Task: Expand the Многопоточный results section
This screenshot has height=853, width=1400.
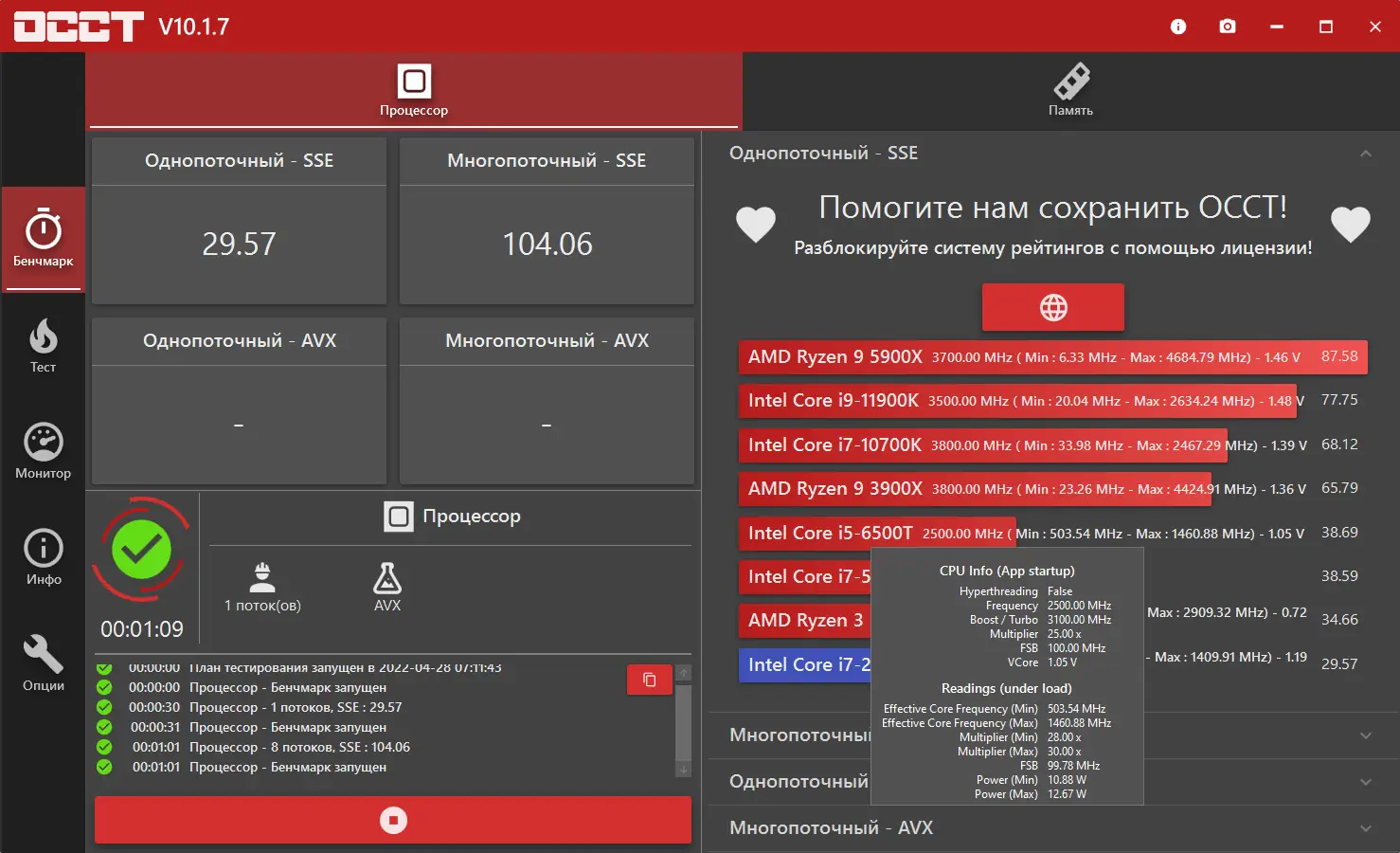Action: [x=1366, y=735]
